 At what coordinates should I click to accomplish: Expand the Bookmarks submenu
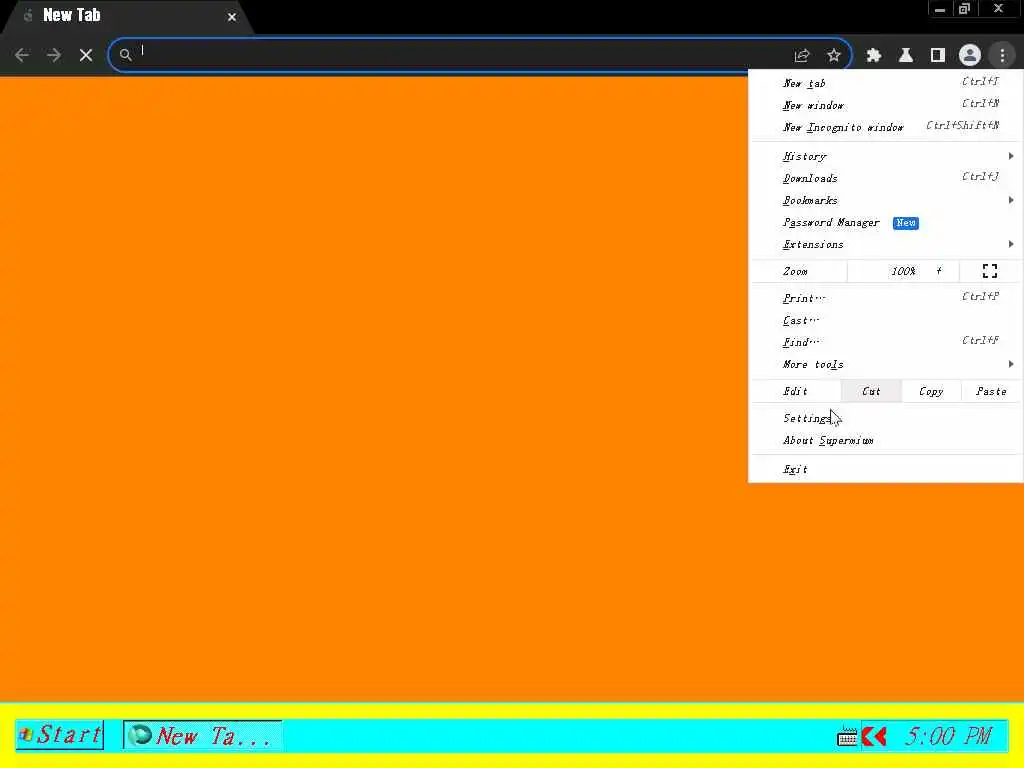point(886,200)
